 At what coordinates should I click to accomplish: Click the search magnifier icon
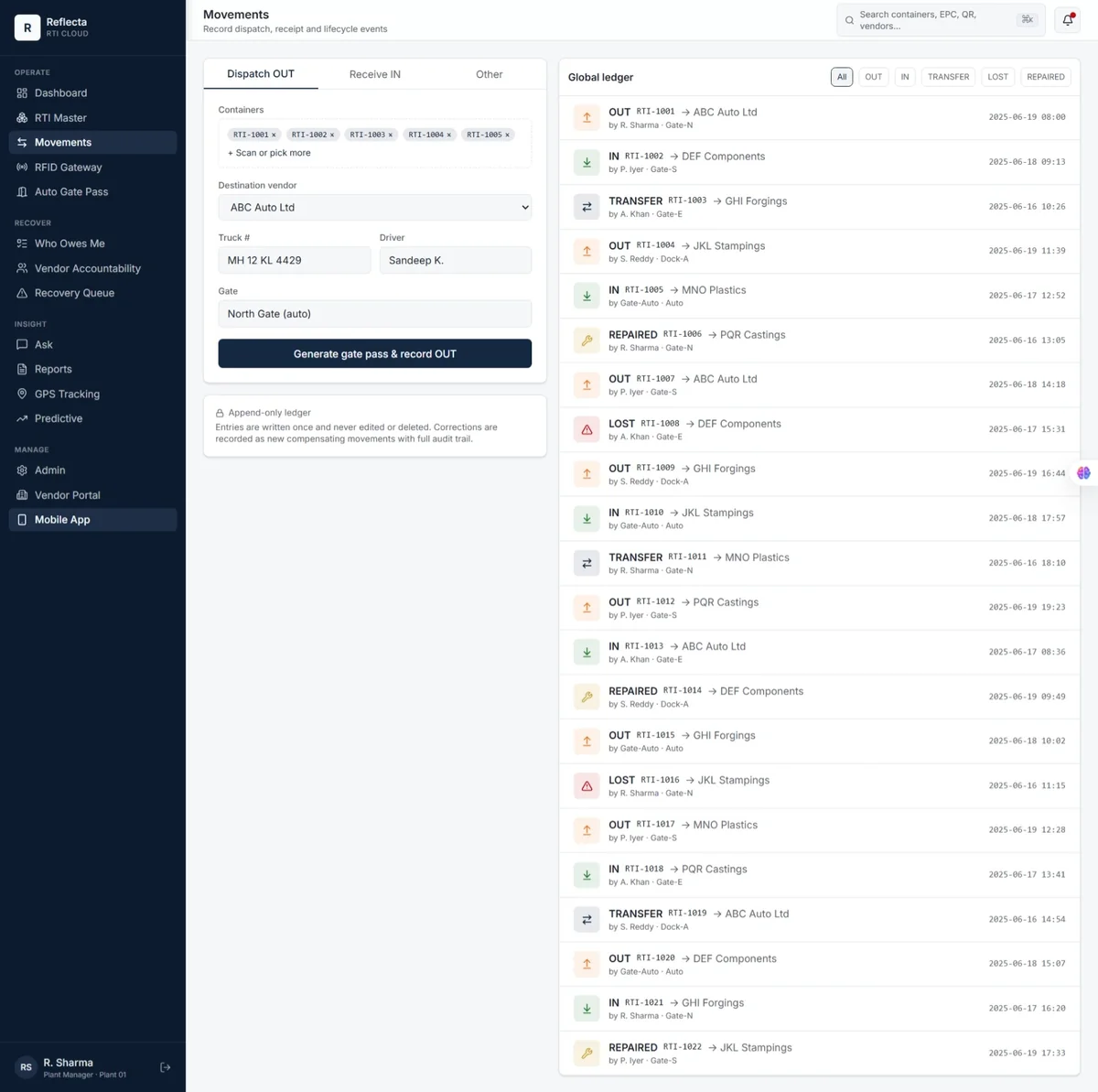(x=849, y=20)
